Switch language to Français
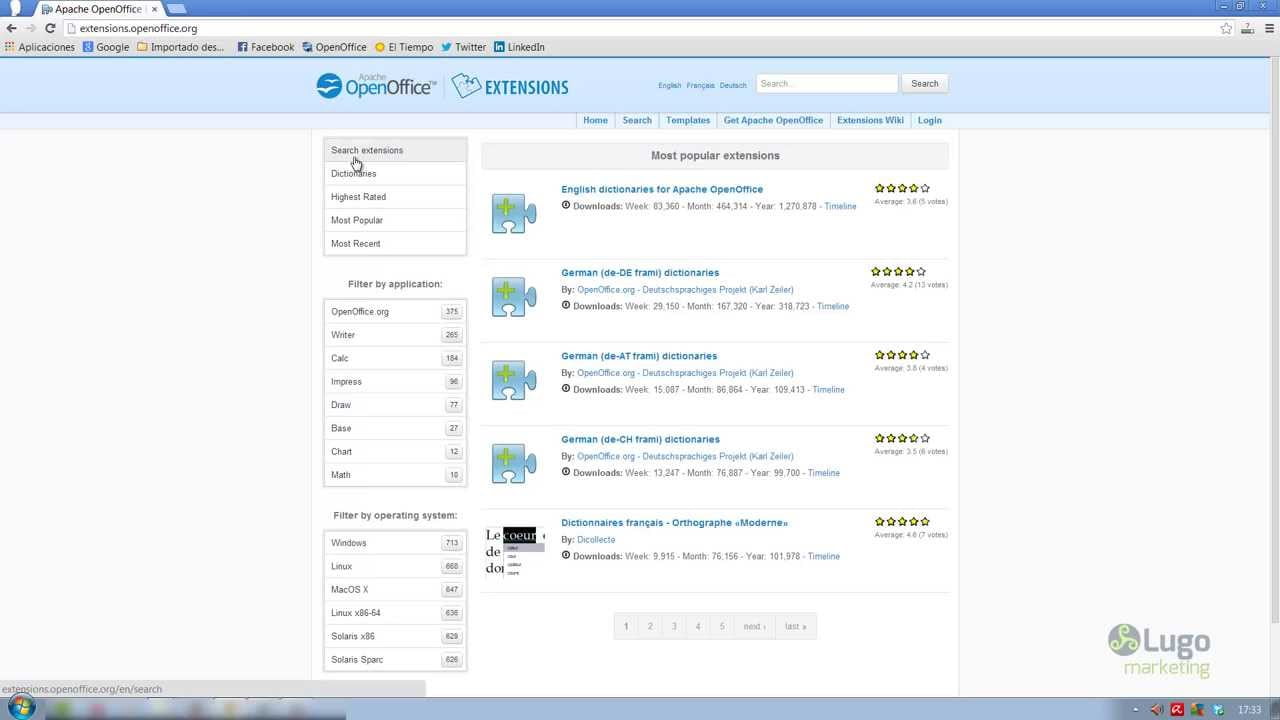The width and height of the screenshot is (1280, 720). tap(700, 86)
